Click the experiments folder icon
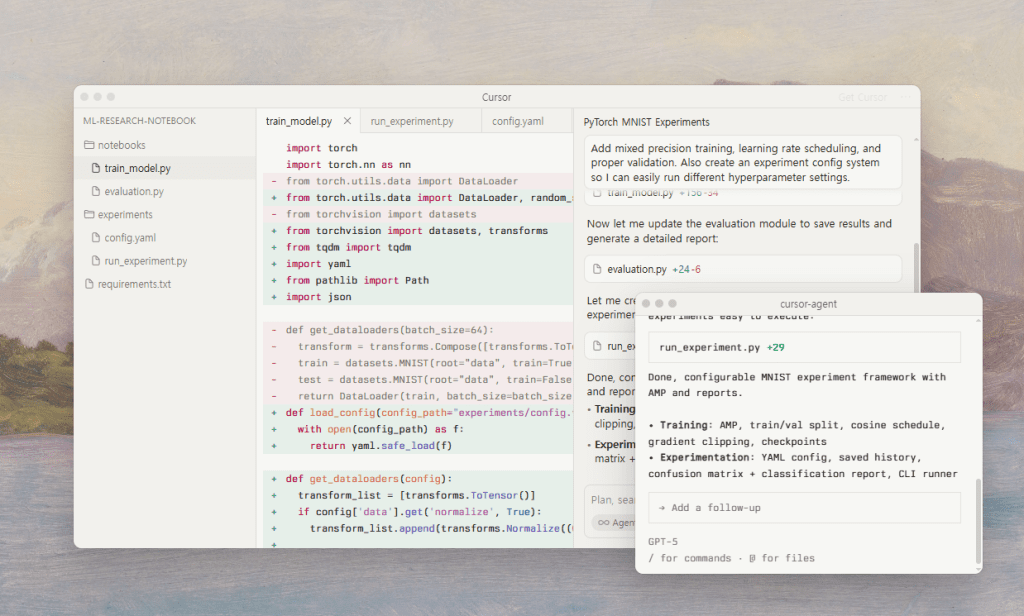Screen dimensions: 1024x616 coord(88,214)
